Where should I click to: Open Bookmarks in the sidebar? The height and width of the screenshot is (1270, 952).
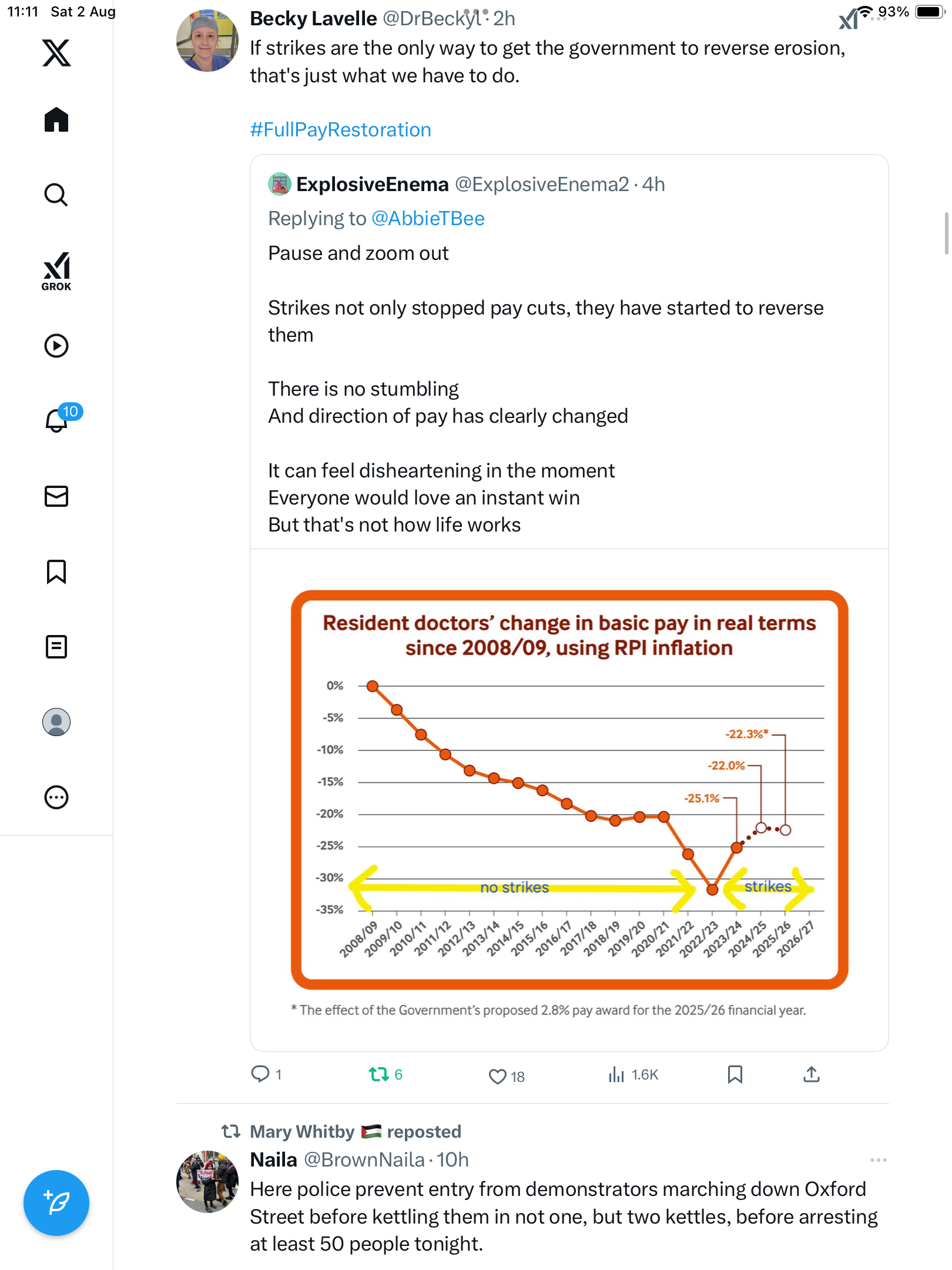tap(56, 571)
